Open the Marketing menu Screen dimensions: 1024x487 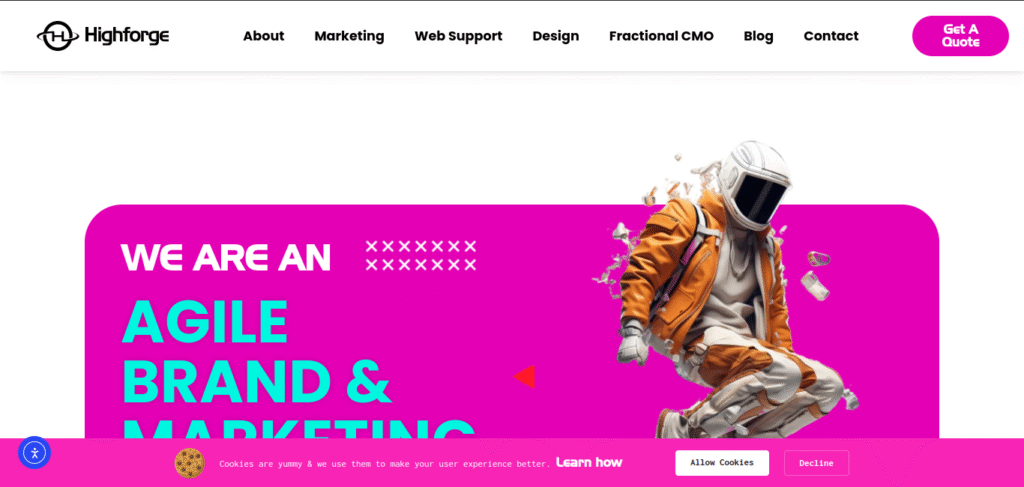349,36
